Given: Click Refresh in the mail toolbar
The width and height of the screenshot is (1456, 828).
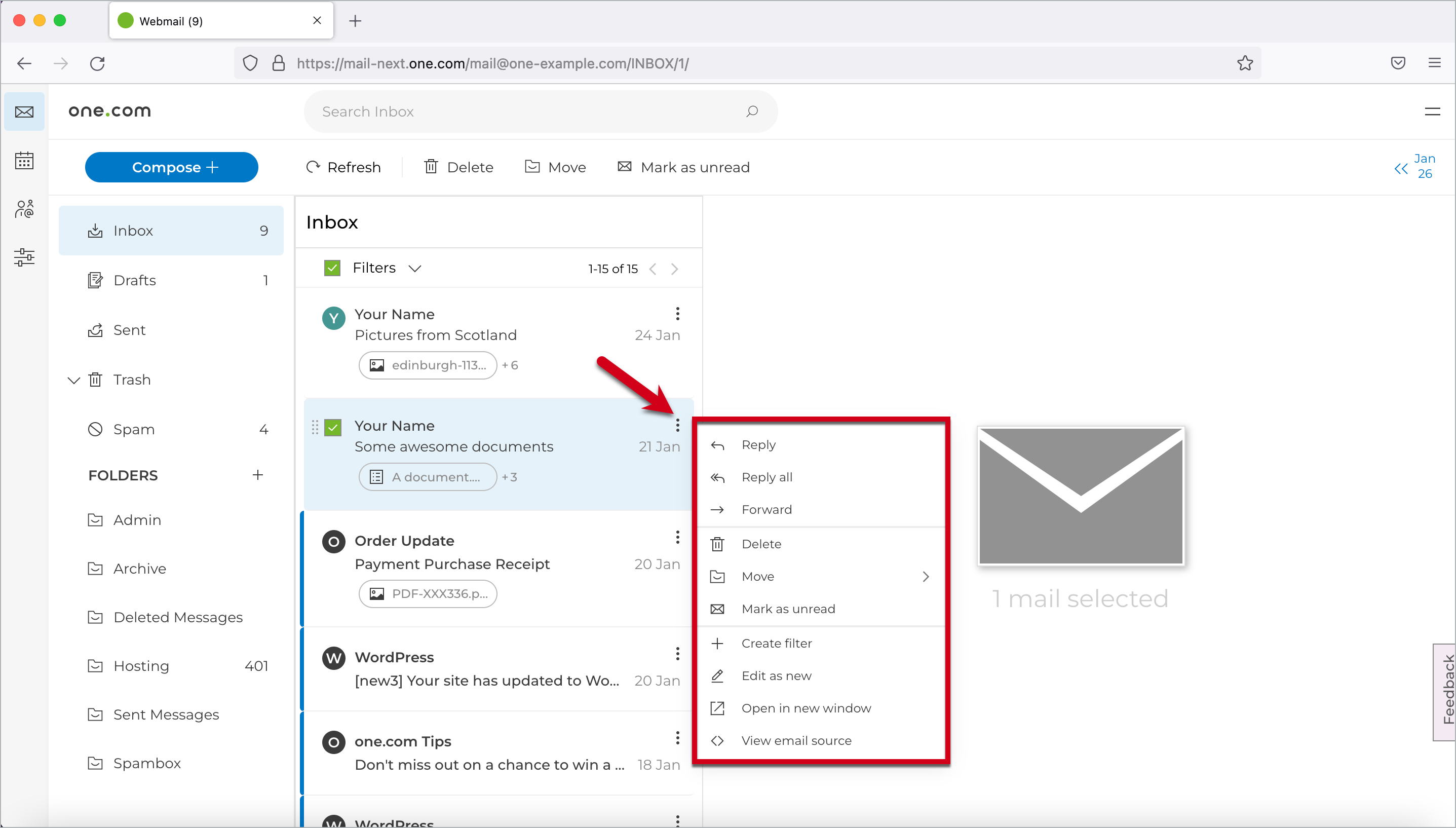Looking at the screenshot, I should tap(343, 167).
